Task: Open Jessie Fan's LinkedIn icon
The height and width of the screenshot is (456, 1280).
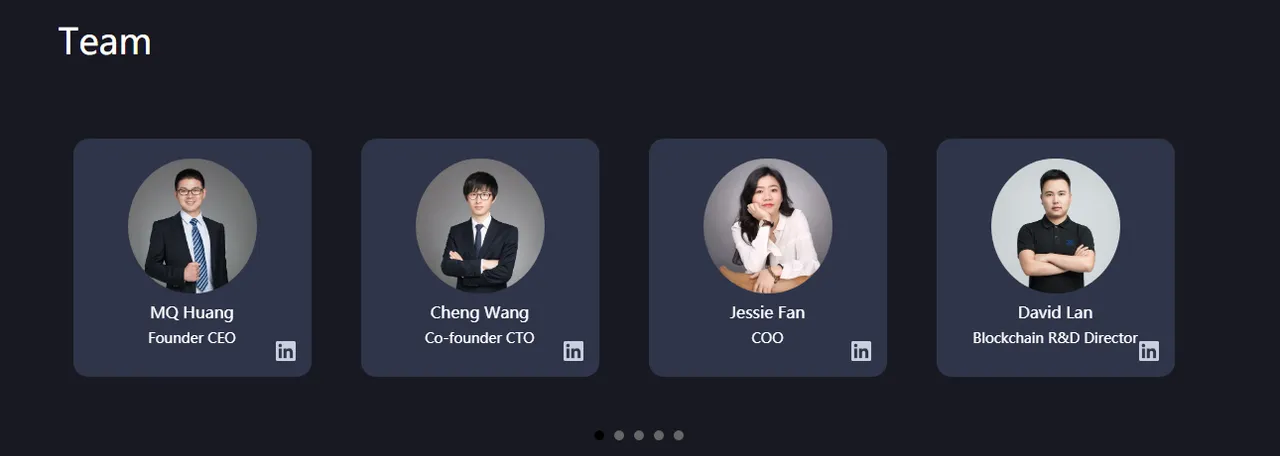Action: (861, 351)
